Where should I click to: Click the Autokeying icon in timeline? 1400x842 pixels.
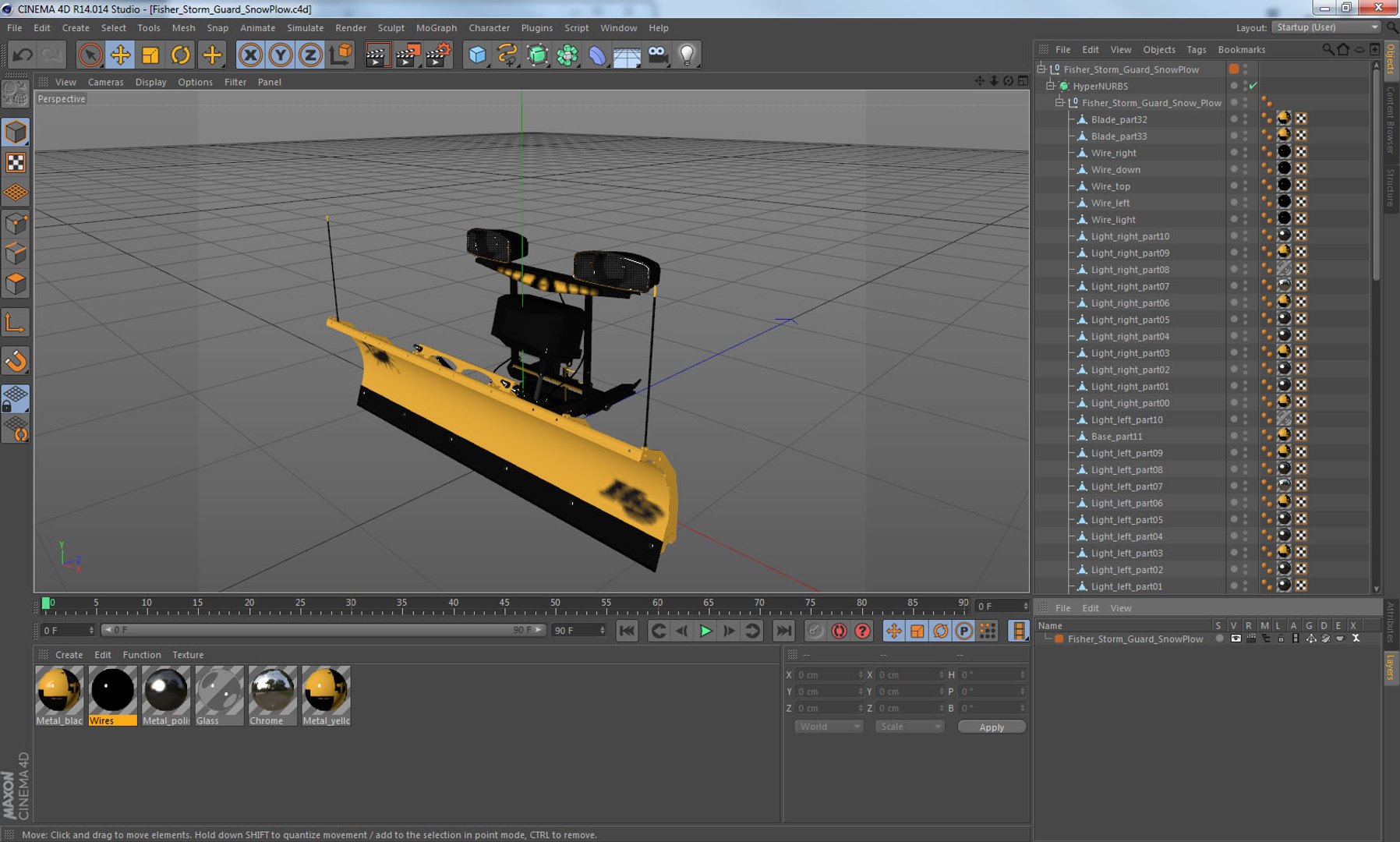click(839, 631)
